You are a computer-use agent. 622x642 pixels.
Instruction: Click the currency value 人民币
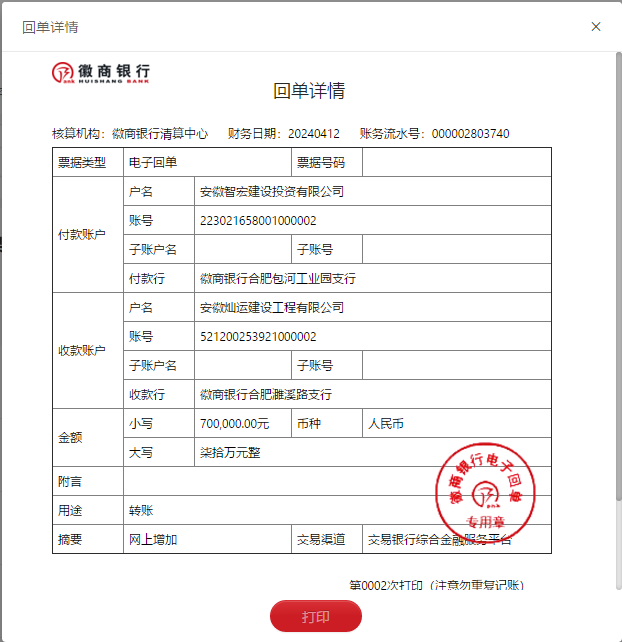[x=386, y=424]
